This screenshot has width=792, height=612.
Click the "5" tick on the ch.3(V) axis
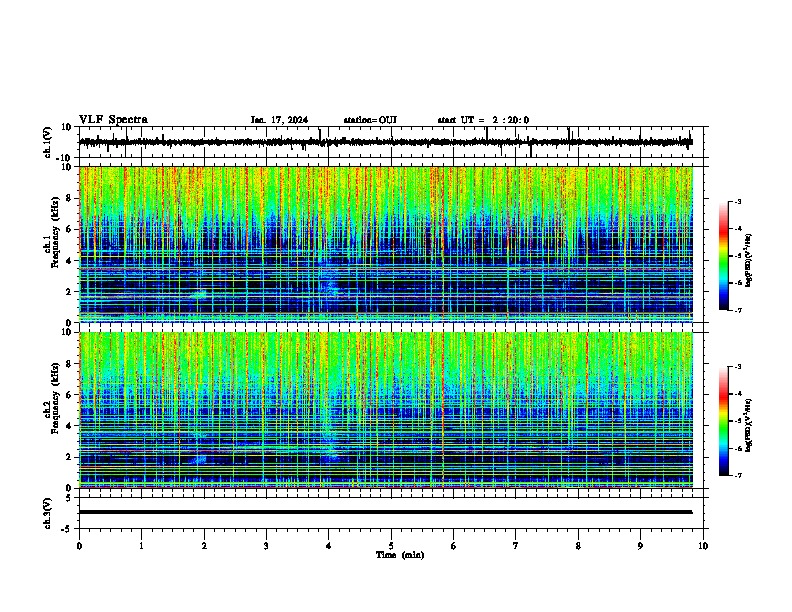pos(70,497)
